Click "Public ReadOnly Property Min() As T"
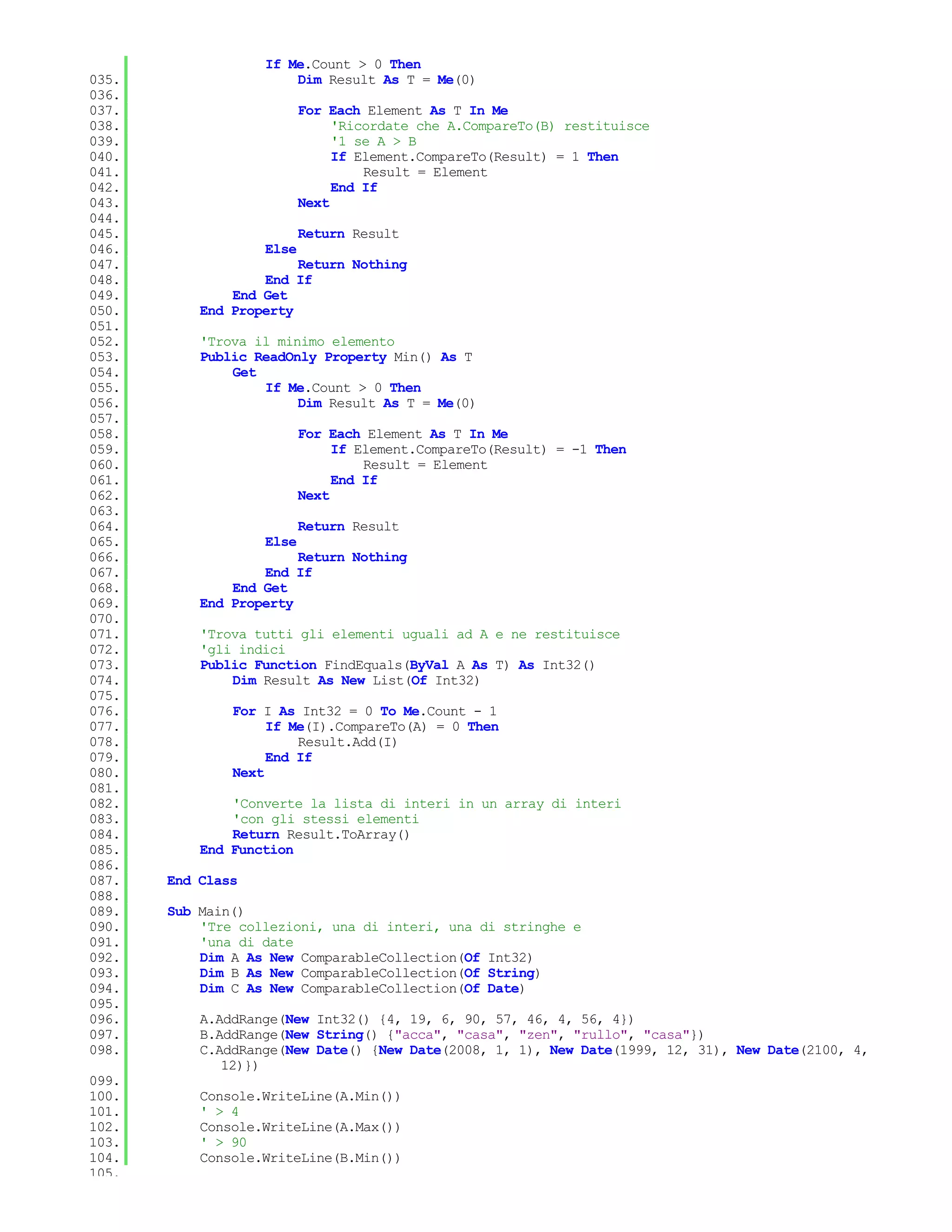 [336, 357]
